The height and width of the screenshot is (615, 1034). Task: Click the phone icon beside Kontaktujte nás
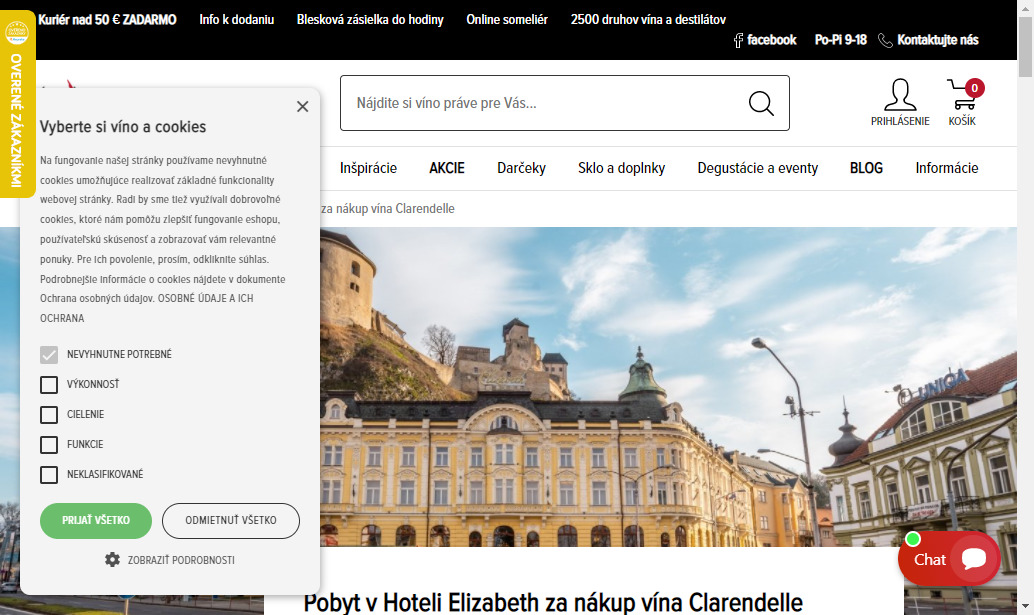click(x=886, y=40)
